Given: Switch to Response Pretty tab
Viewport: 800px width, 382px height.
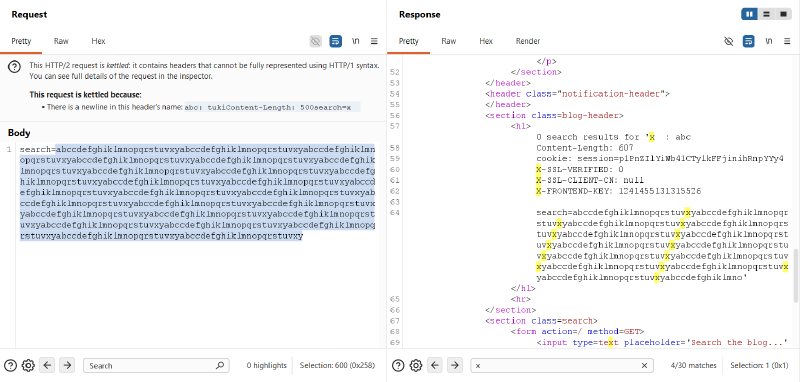Looking at the screenshot, I should tap(408, 41).
